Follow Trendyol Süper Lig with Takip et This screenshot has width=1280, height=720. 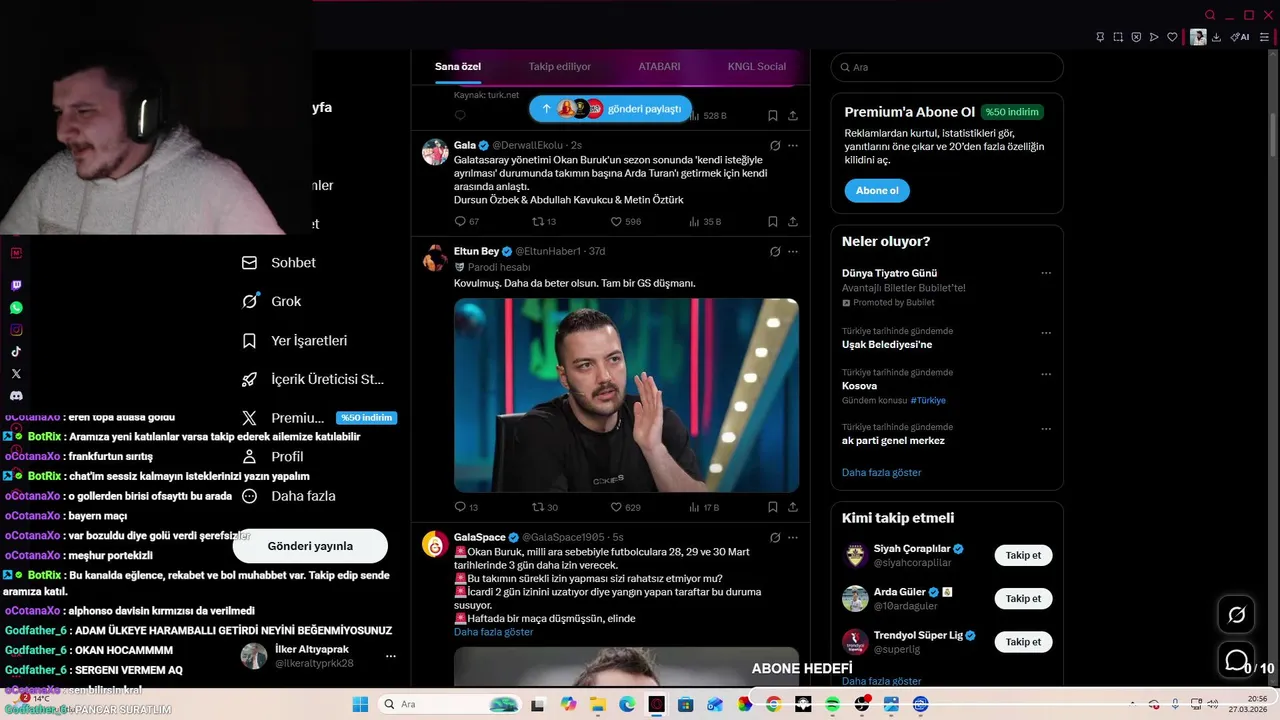(1023, 642)
